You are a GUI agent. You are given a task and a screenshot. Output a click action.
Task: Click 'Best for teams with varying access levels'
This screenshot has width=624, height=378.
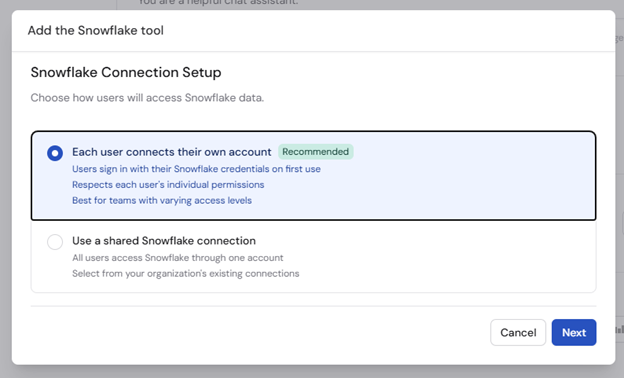(162, 200)
